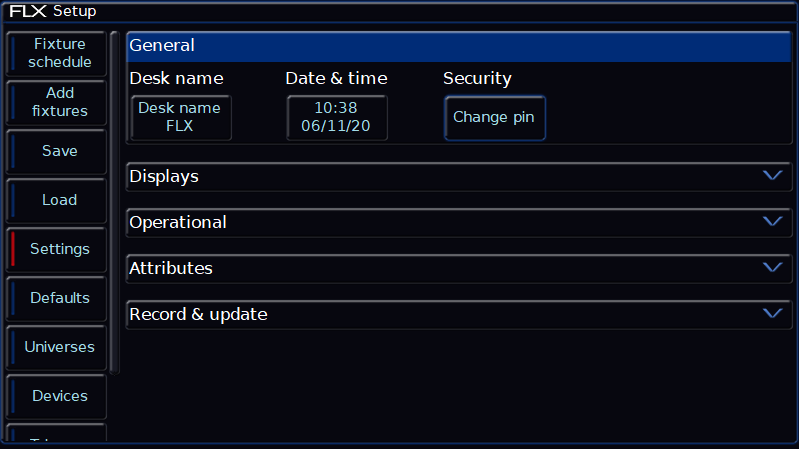Switch to the Universes tab
The width and height of the screenshot is (799, 449).
58,347
